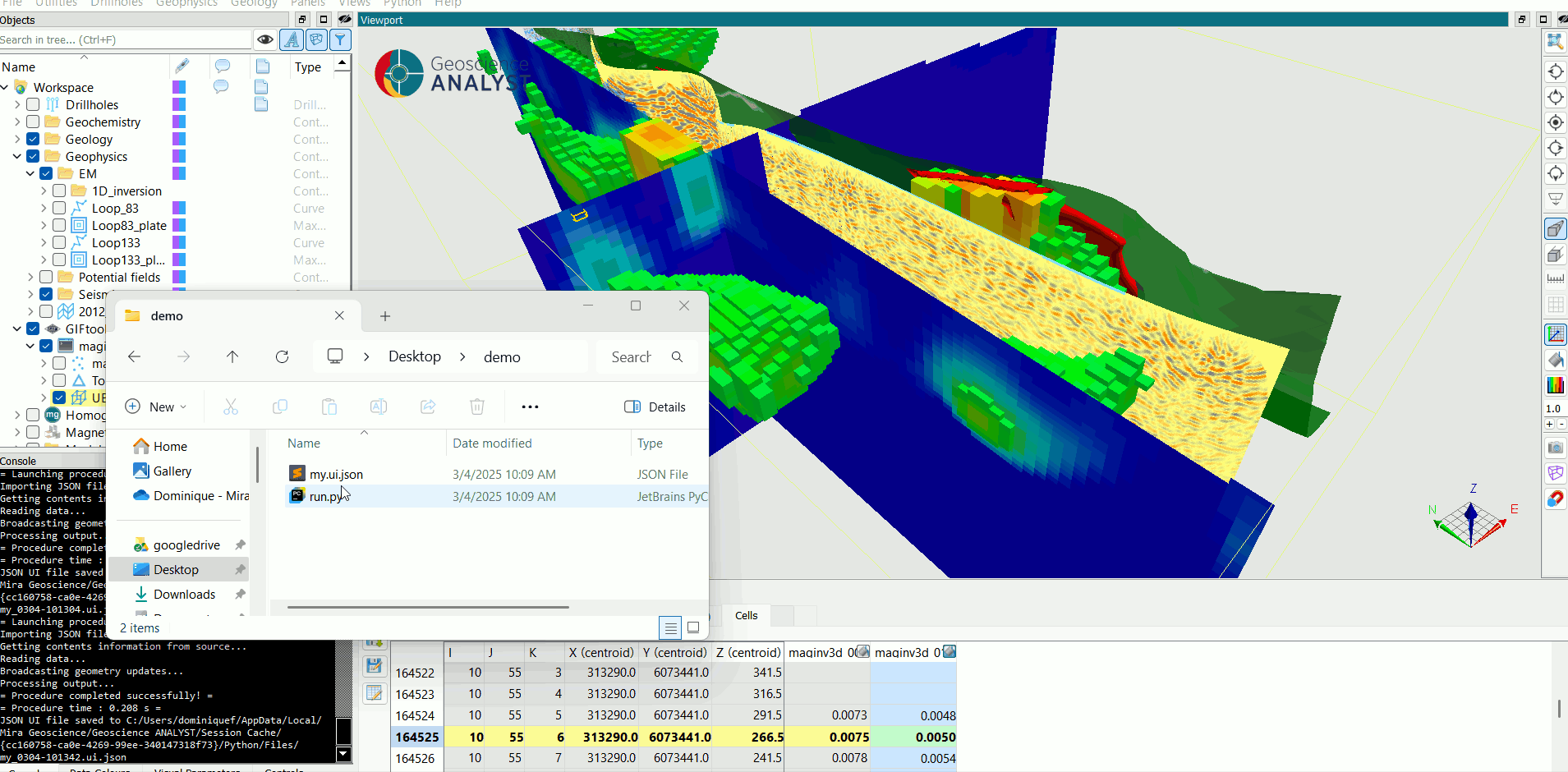Open the Details pane button

click(x=655, y=407)
